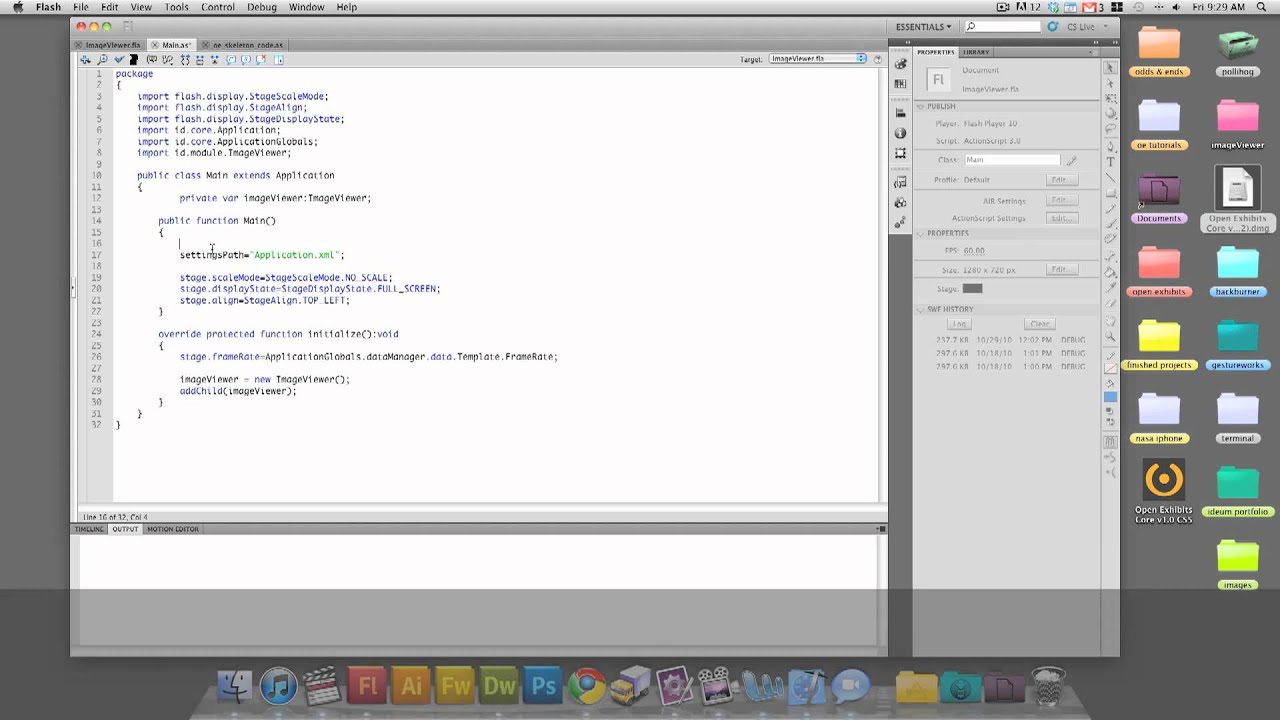This screenshot has height=720, width=1280.
Task: Click the Class input field containing Main
Action: click(x=1011, y=160)
